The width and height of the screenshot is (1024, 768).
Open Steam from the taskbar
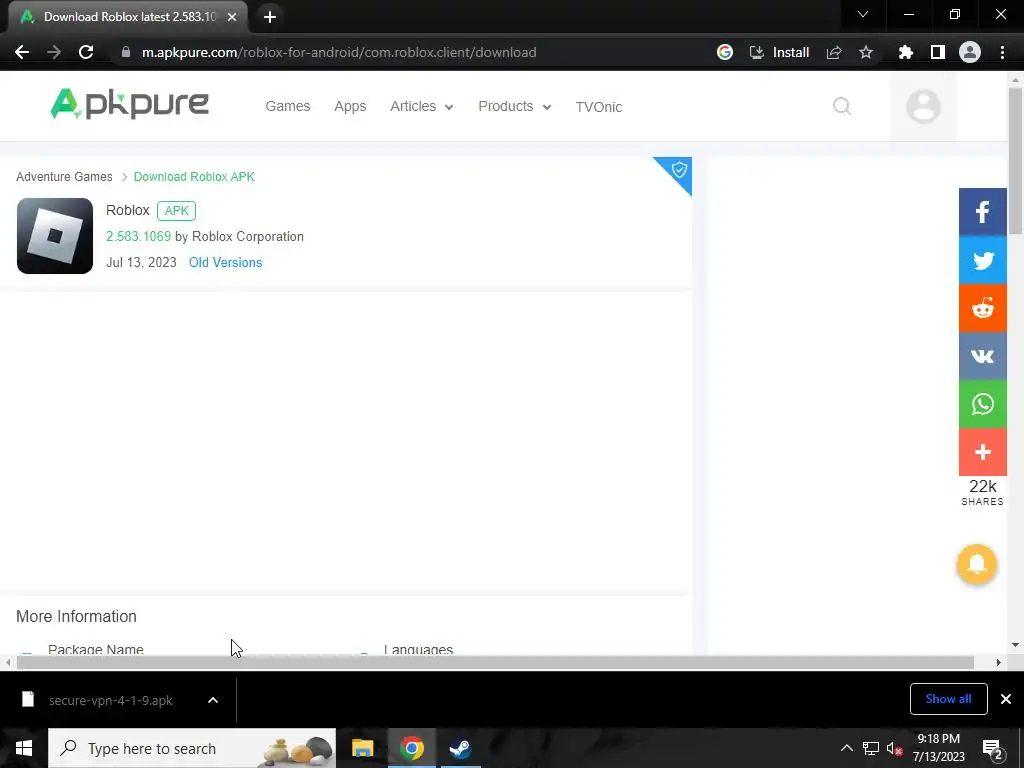click(x=460, y=748)
